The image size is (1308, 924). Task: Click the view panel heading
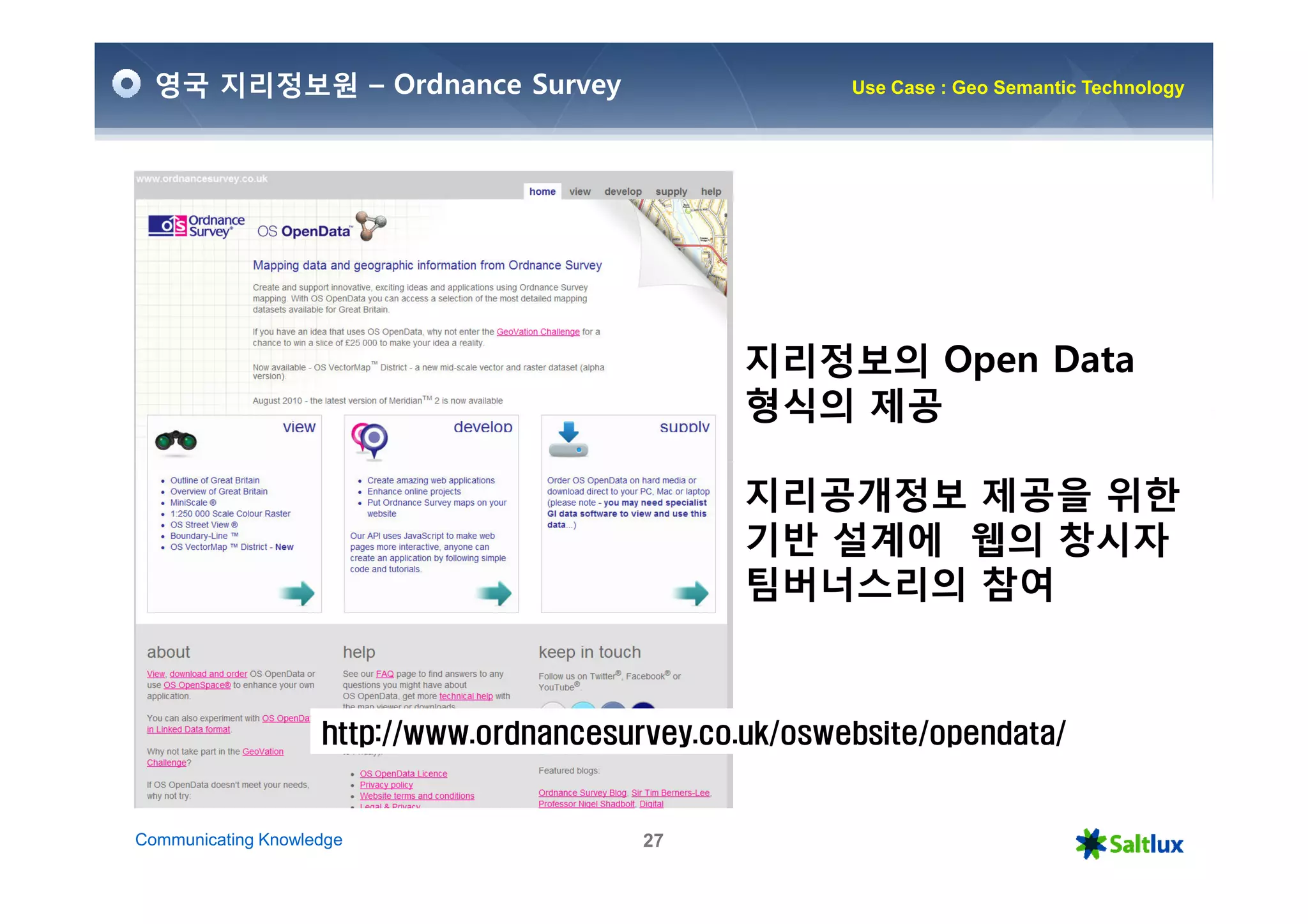pyautogui.click(x=299, y=427)
